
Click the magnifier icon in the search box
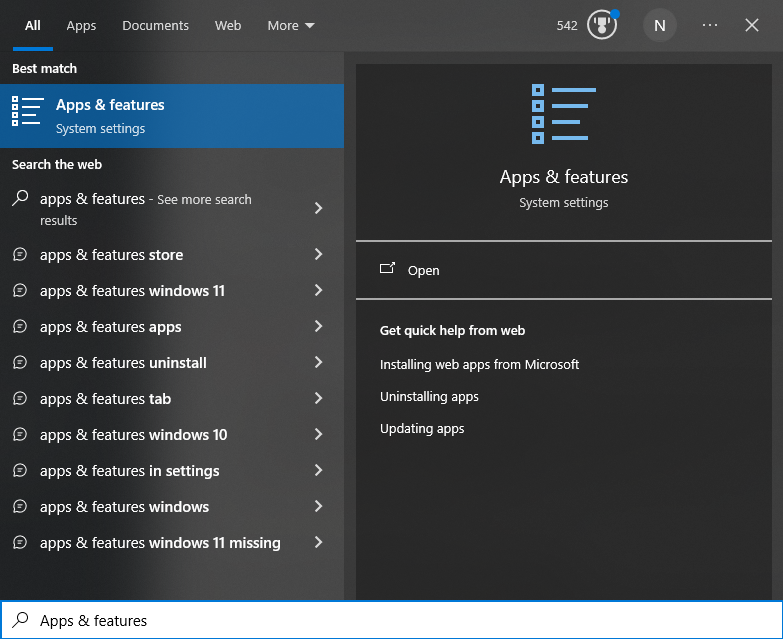20,620
